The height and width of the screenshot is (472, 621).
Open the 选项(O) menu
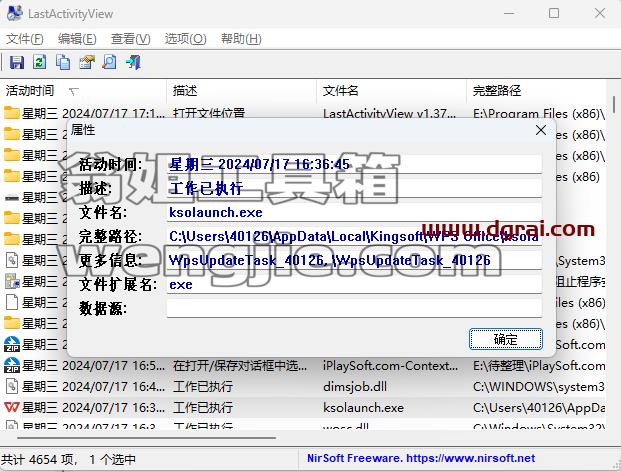(185, 39)
